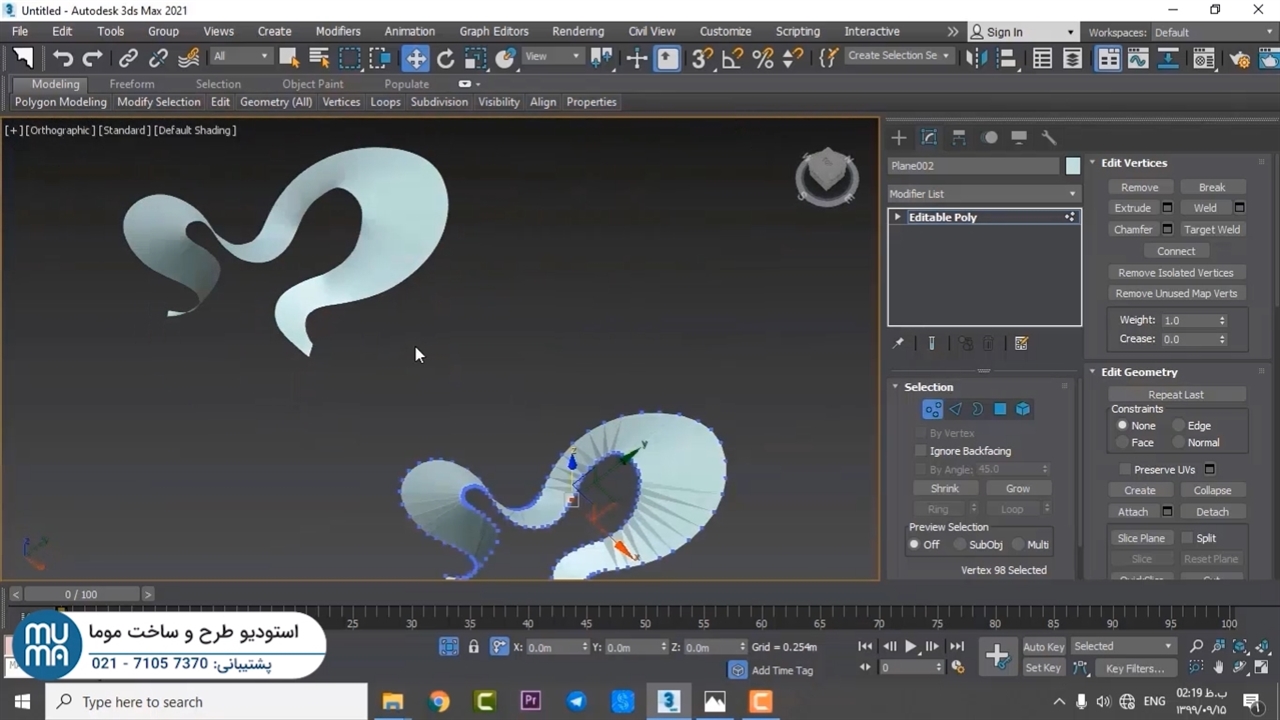Expand the Editable Poly stack entry

[x=898, y=217]
